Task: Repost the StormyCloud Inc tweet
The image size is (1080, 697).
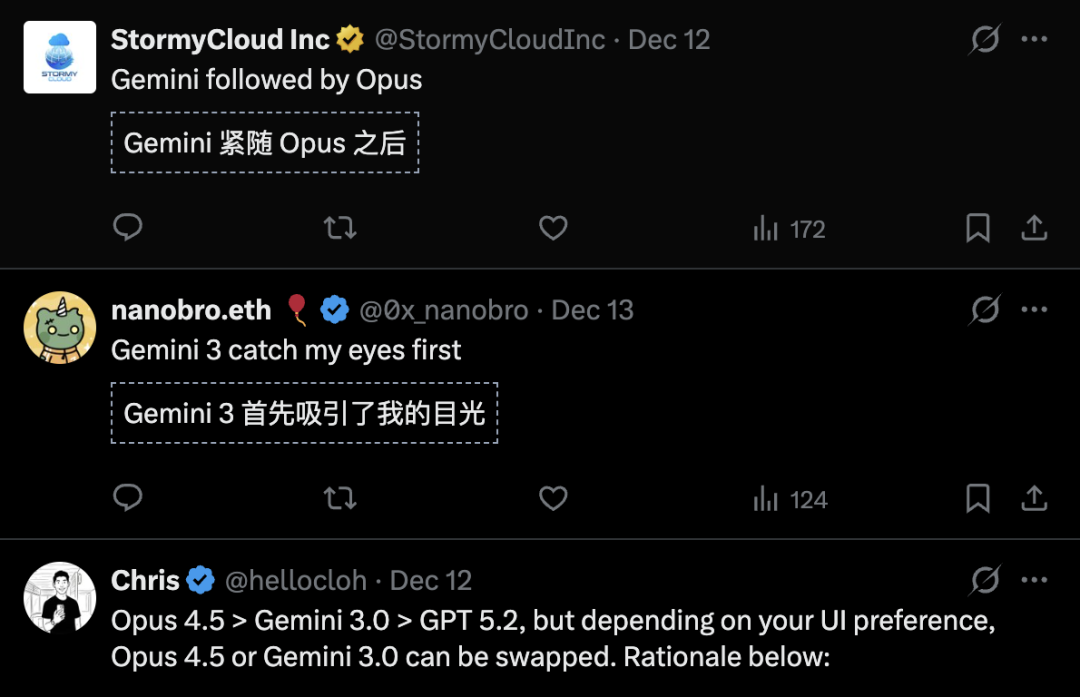Action: point(341,229)
